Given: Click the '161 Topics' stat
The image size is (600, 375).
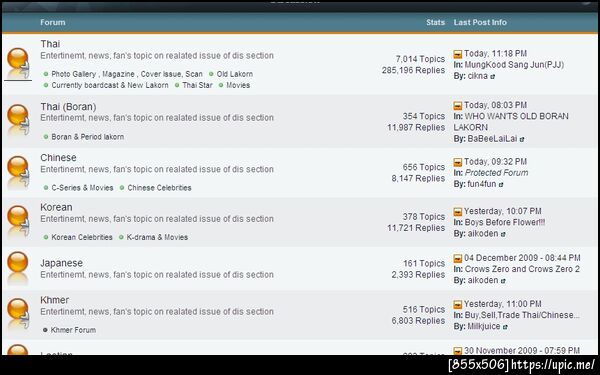Looking at the screenshot, I should coord(424,264).
